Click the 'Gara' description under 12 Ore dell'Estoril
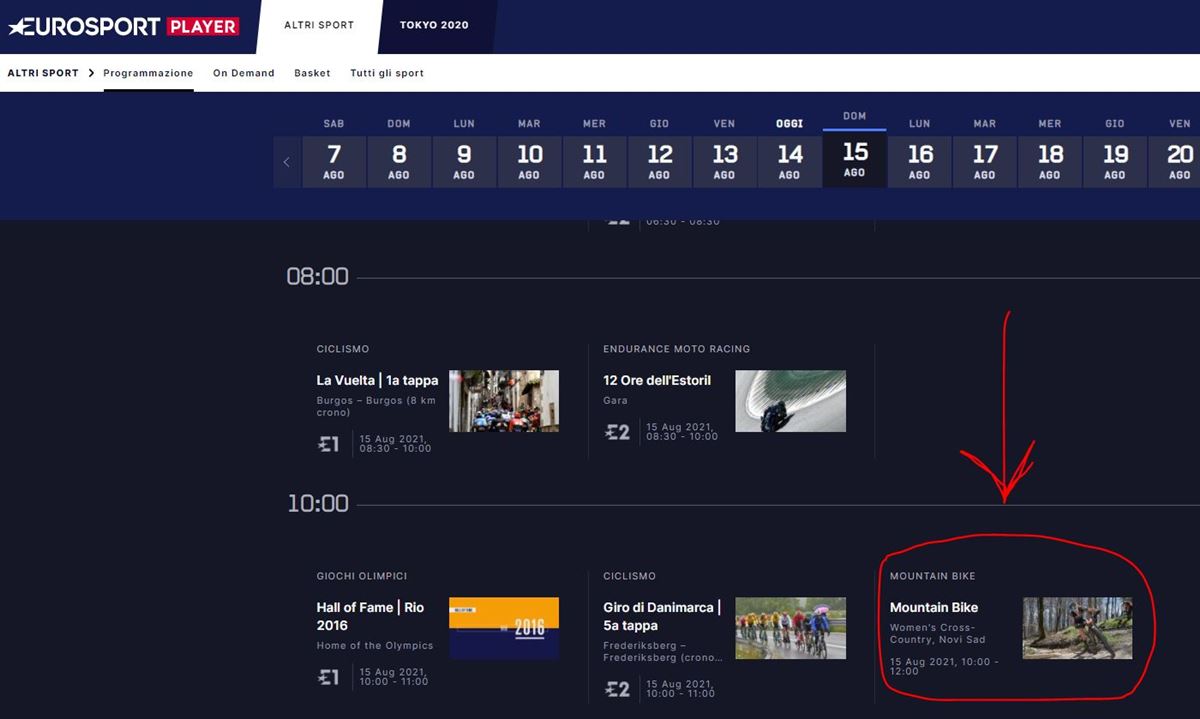 coord(615,400)
